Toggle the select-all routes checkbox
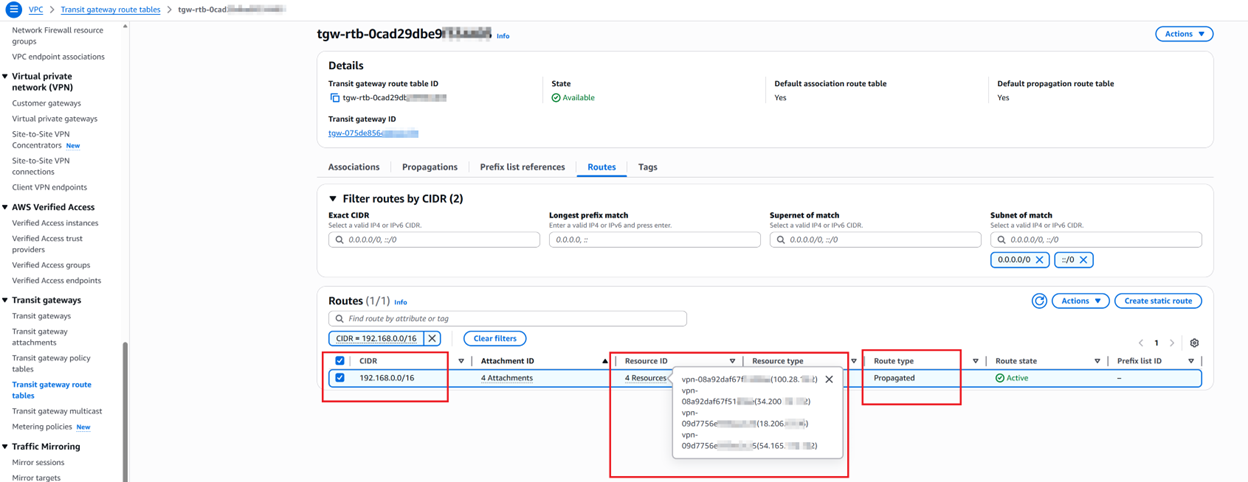Screen dimensions: 1248x482 pyautogui.click(x=340, y=361)
